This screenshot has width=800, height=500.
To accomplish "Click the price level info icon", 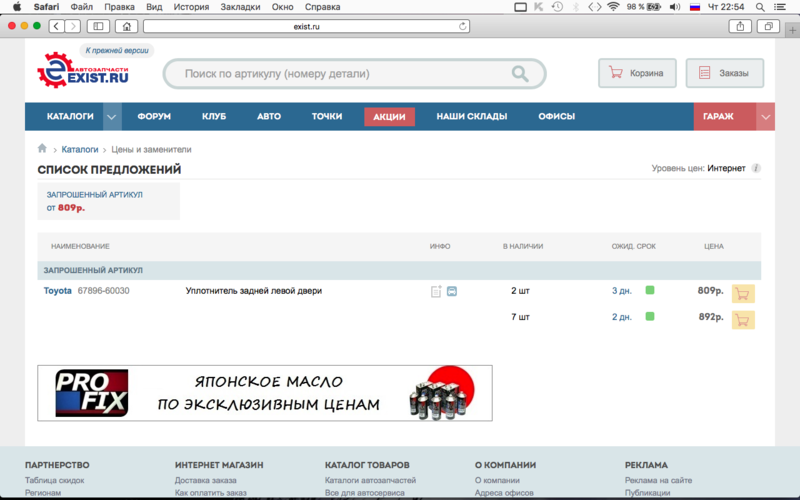I will point(756,168).
